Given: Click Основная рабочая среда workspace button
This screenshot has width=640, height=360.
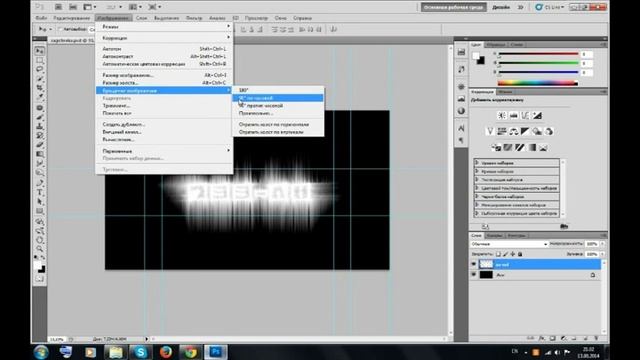Looking at the screenshot, I should 453,7.
